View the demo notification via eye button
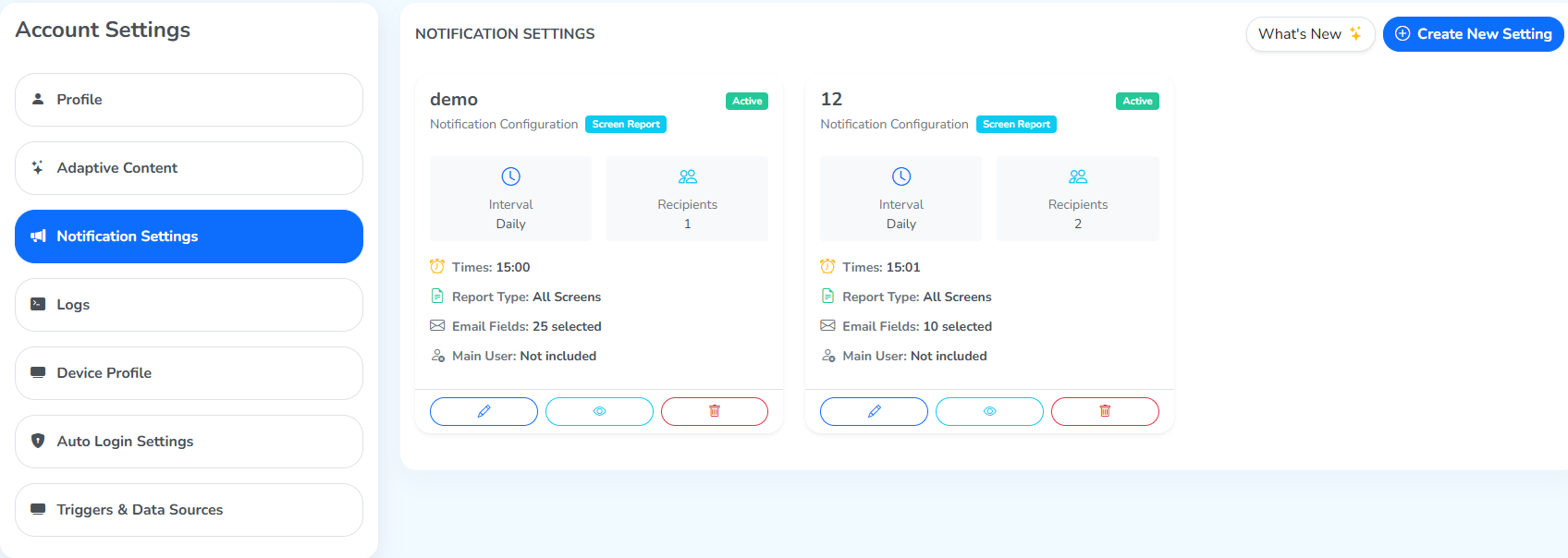This screenshot has width=1568, height=558. click(x=599, y=411)
